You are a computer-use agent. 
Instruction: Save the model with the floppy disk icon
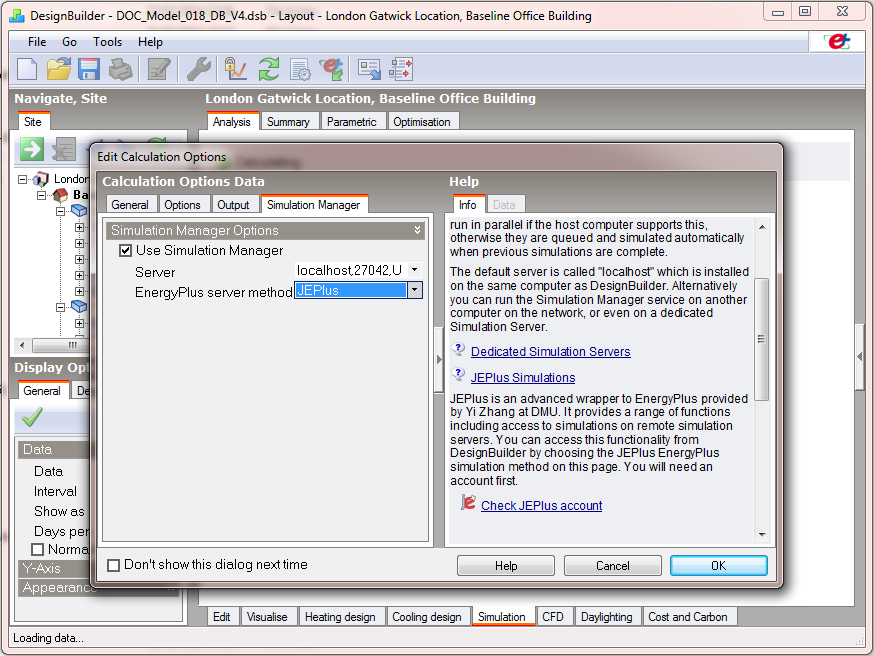[89, 69]
